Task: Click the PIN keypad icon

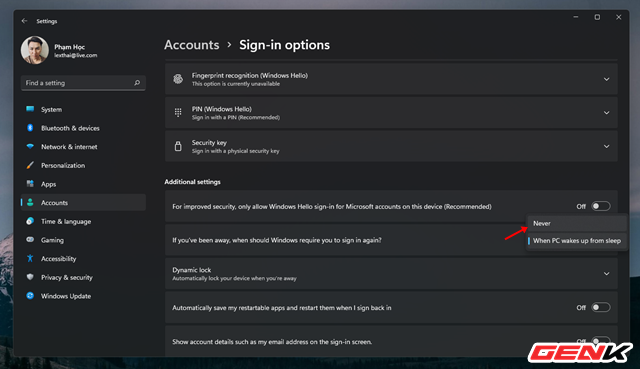Action: 178,113
